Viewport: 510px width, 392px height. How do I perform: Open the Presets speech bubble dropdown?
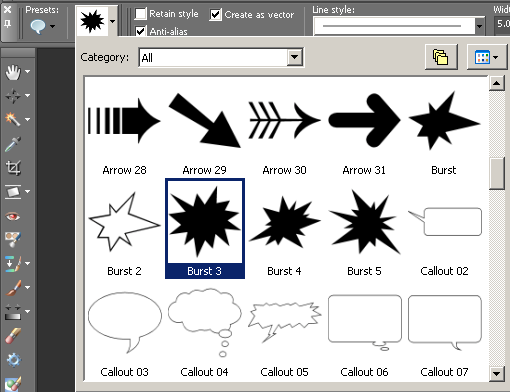click(42, 26)
